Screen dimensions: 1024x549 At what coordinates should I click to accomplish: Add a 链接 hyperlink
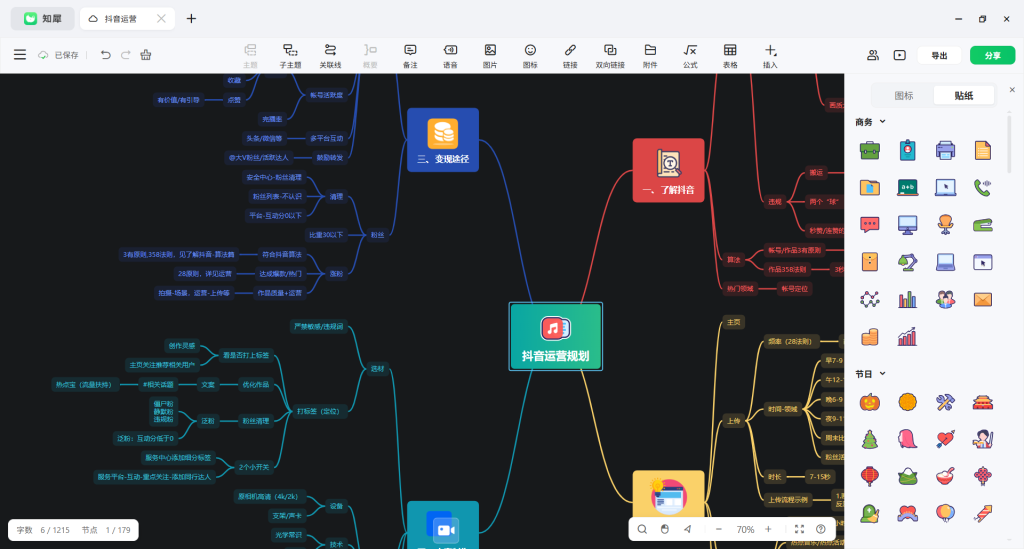click(570, 56)
